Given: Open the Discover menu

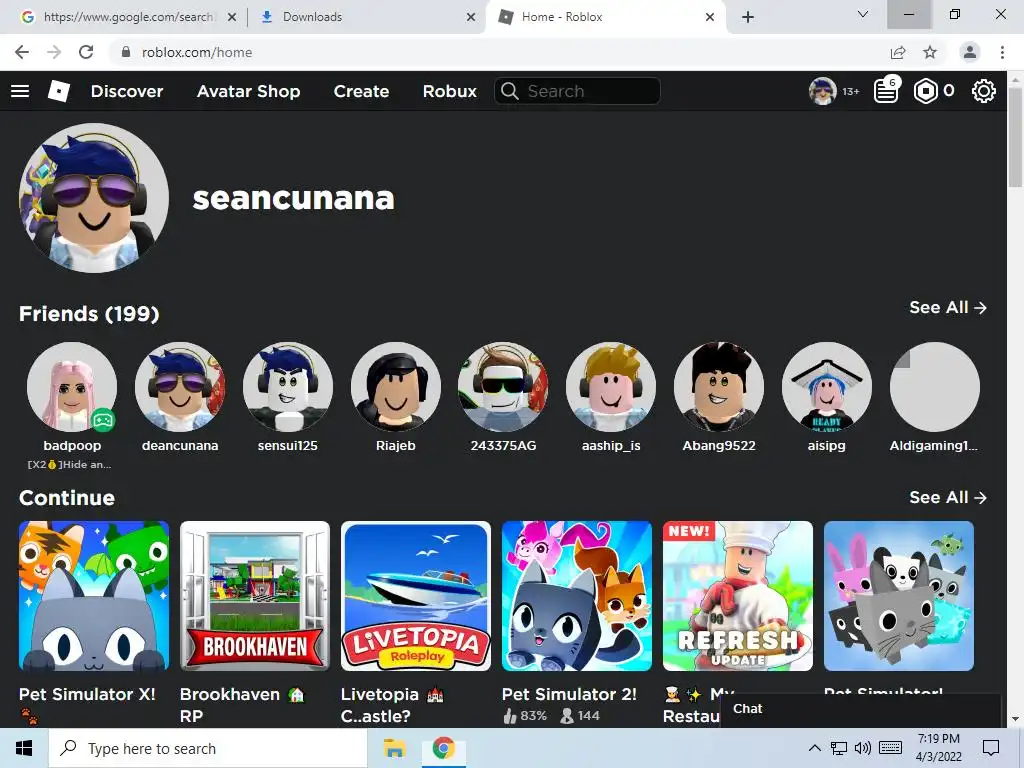Looking at the screenshot, I should 127,91.
